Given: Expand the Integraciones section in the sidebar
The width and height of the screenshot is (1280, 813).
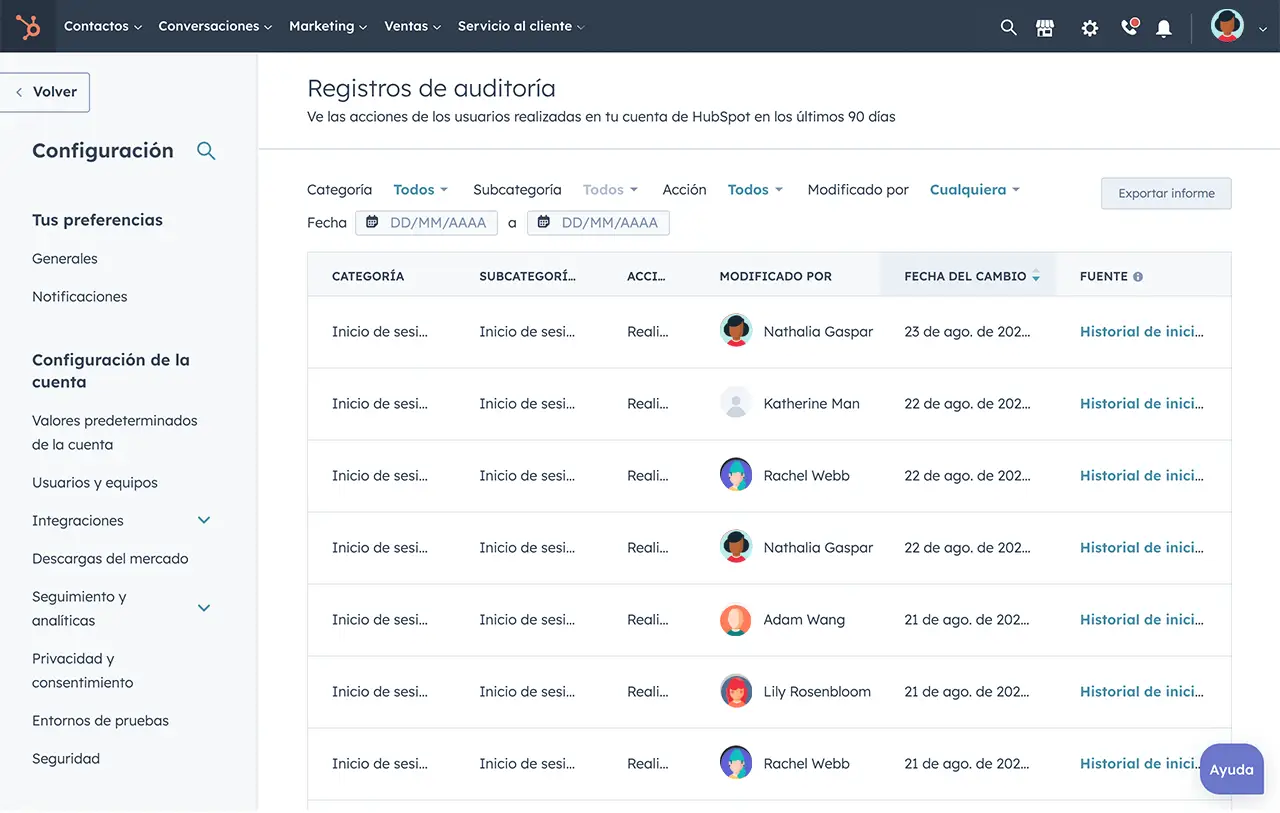Looking at the screenshot, I should 204,520.
